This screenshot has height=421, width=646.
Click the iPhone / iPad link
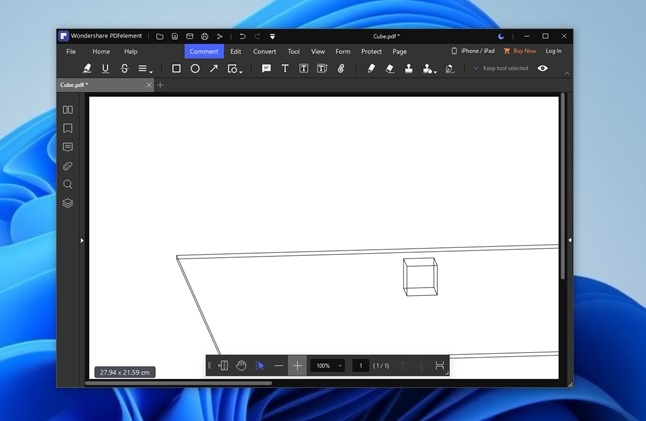473,51
